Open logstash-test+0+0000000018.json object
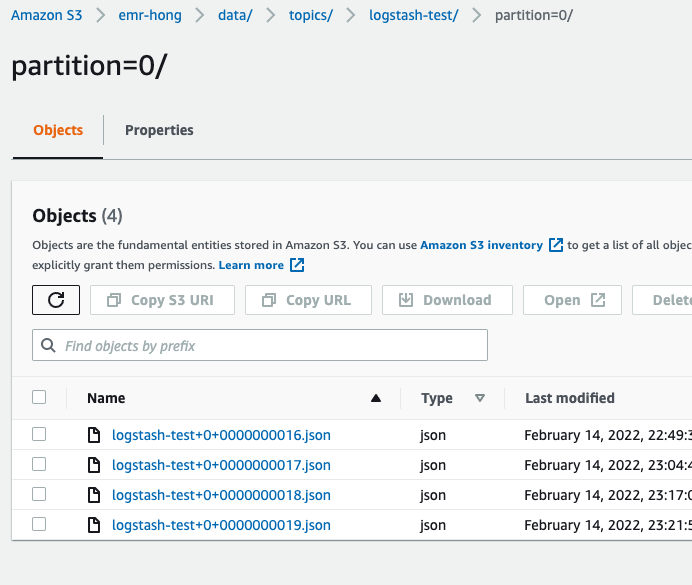 (221, 495)
